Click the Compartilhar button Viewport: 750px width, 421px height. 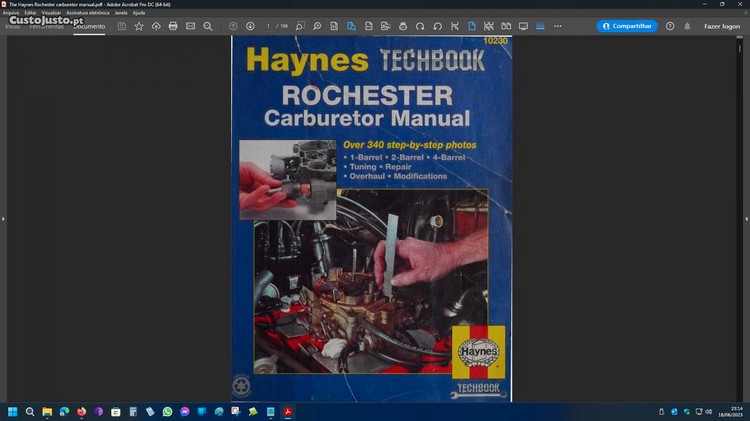click(627, 26)
